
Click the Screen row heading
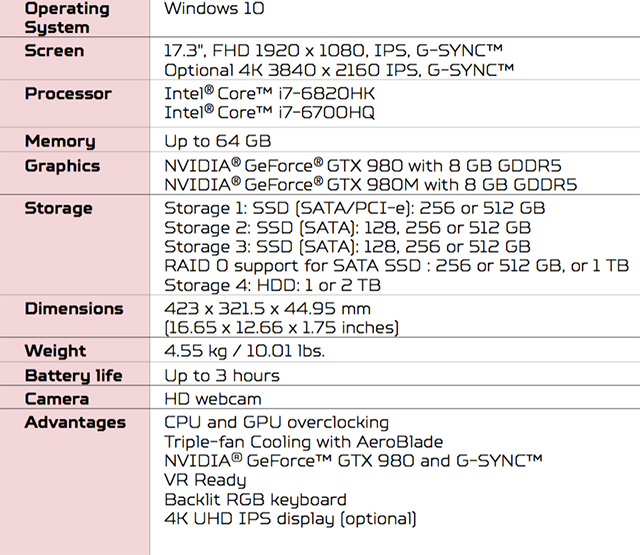click(54, 51)
